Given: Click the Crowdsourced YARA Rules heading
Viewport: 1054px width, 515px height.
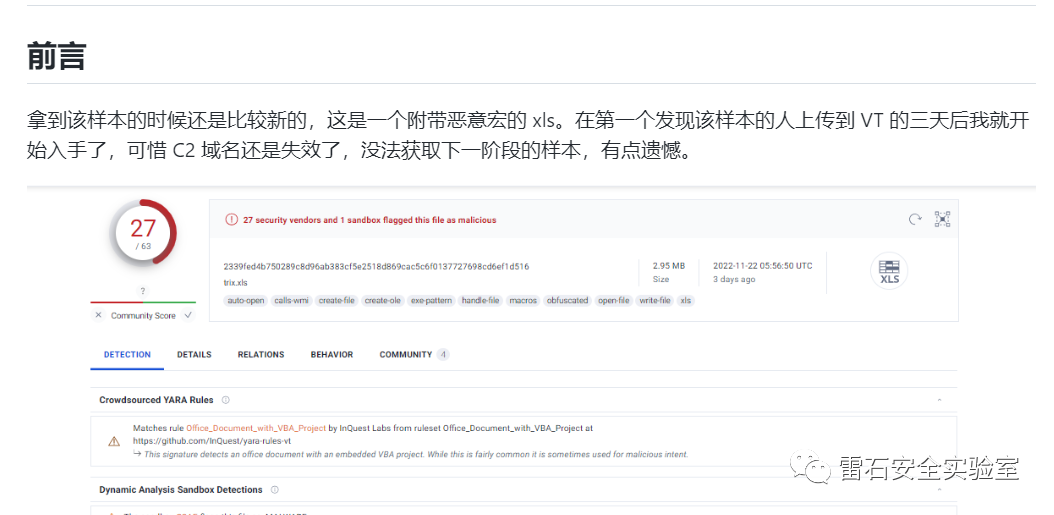Looking at the screenshot, I should (x=156, y=400).
